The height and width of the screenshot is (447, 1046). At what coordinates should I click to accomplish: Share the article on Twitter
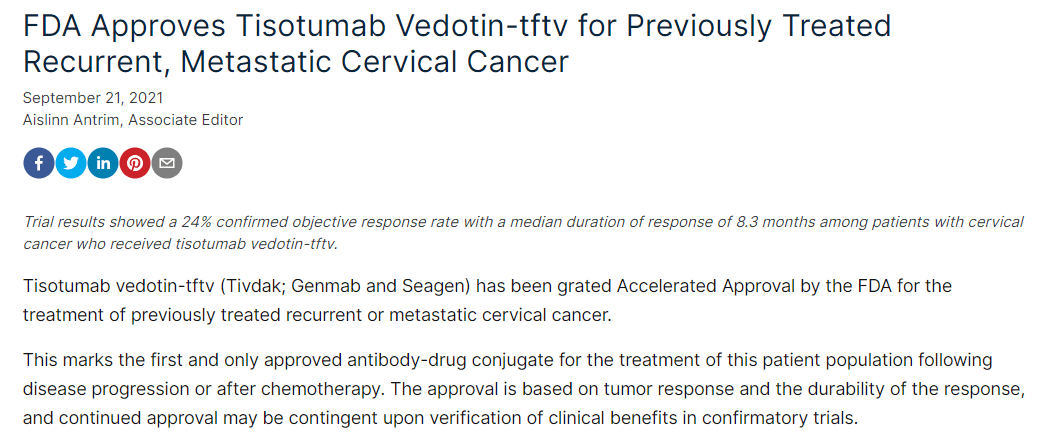click(x=71, y=163)
